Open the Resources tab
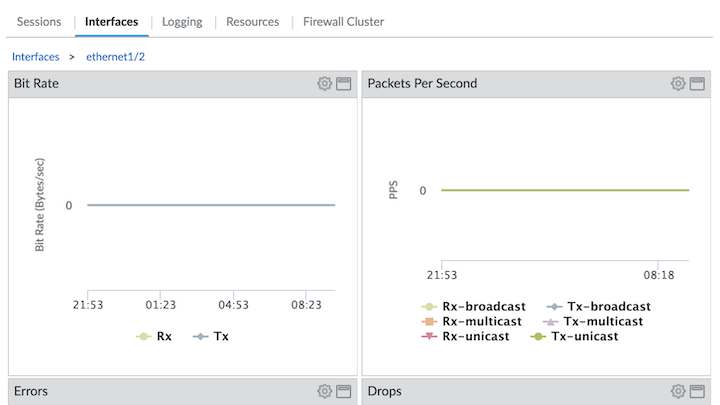The image size is (720, 405). pos(254,21)
